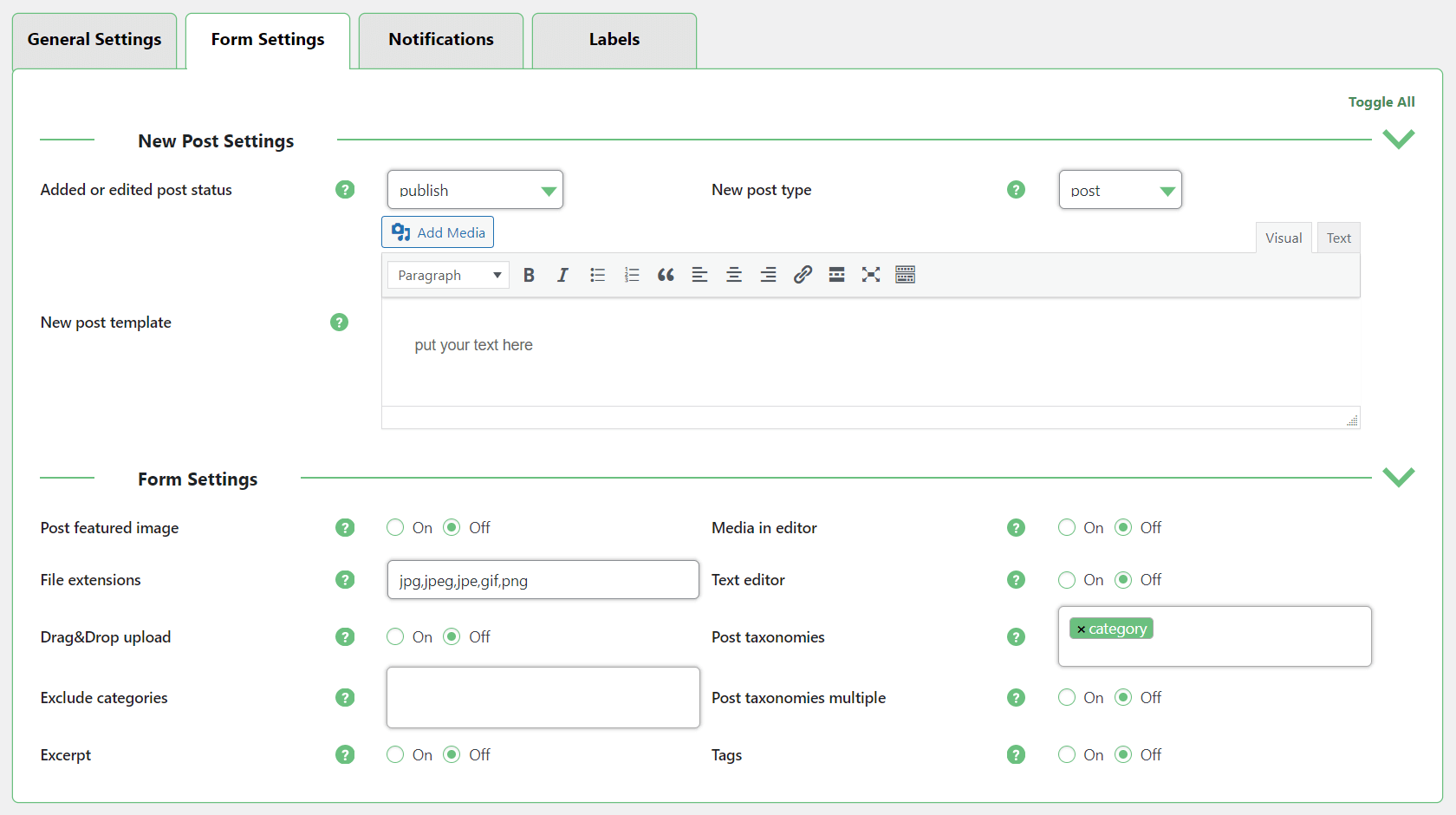Collapse the New Post Settings section
The height and width of the screenshot is (815, 1456).
coord(1398,140)
